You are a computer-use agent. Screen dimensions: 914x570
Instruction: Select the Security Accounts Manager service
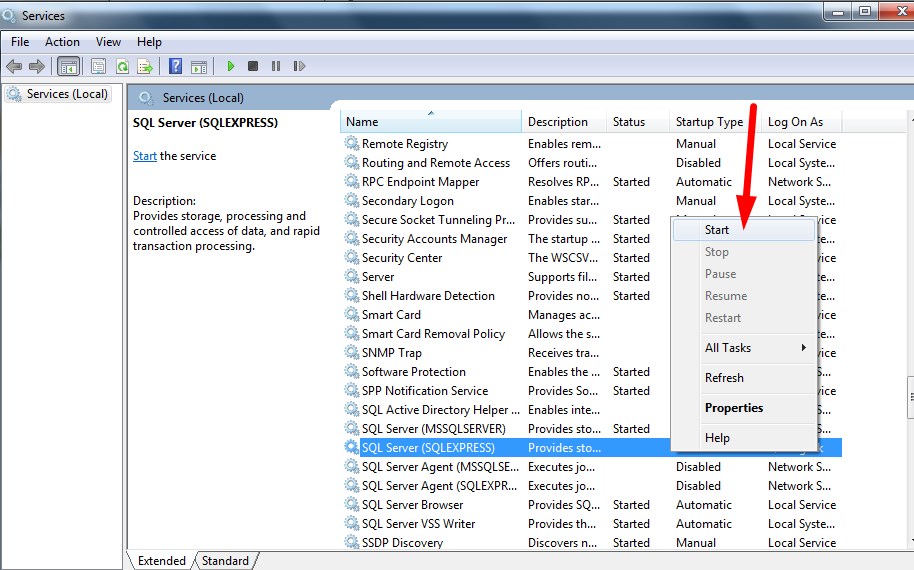point(434,238)
